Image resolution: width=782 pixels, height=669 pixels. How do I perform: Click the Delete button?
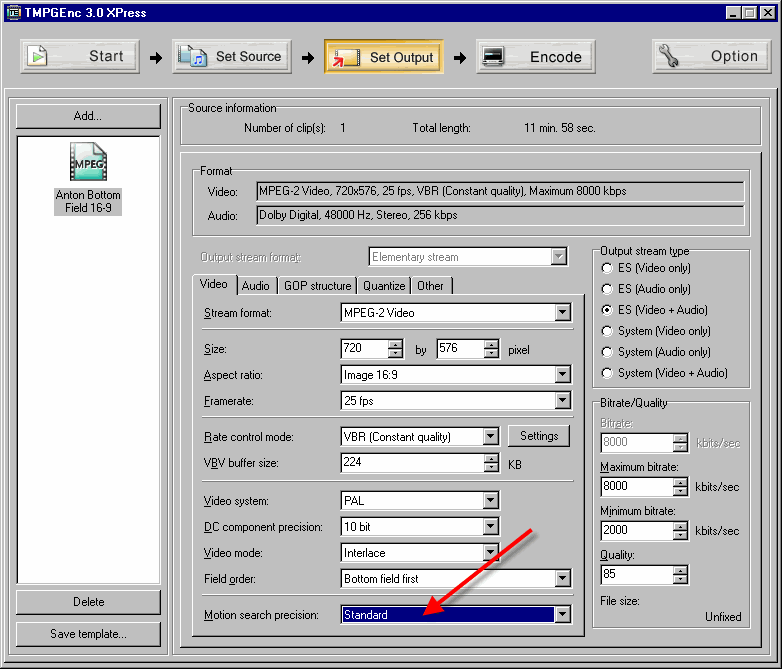tap(88, 602)
